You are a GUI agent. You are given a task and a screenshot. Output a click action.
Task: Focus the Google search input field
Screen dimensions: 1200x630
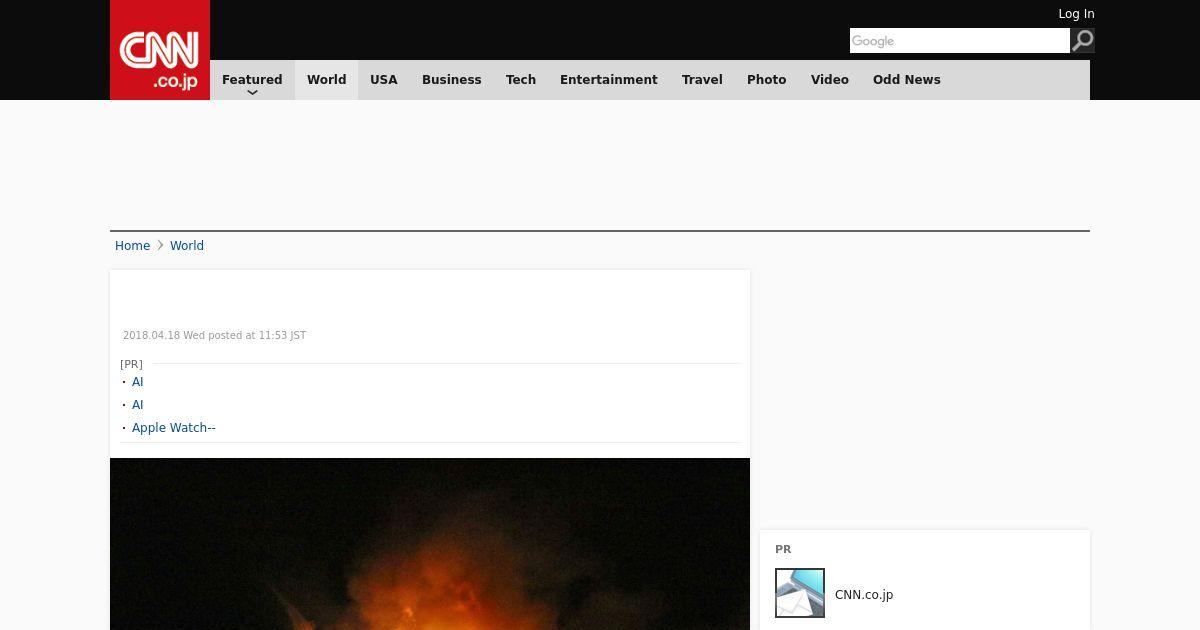(960, 40)
